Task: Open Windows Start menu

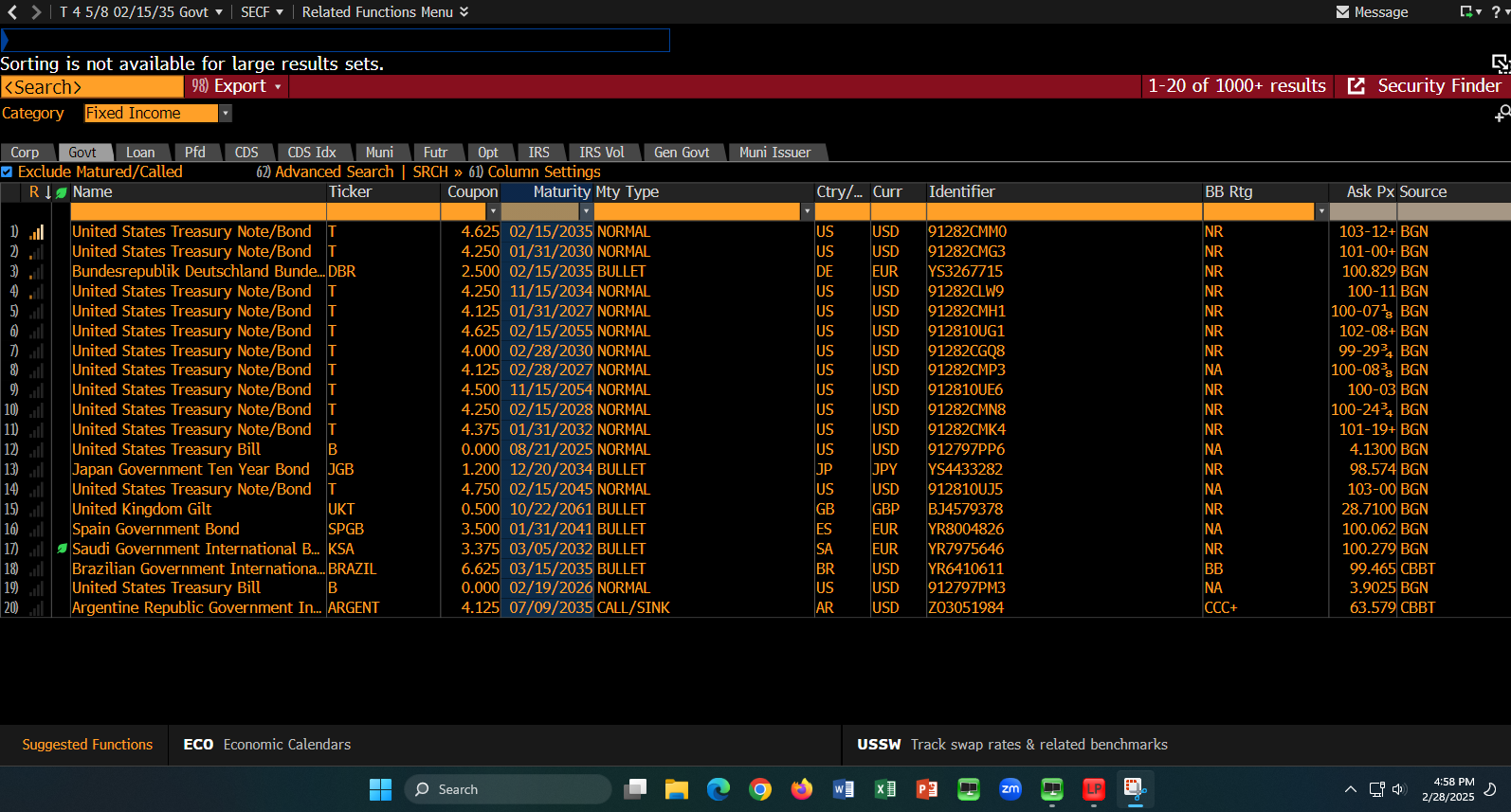Action: pyautogui.click(x=380, y=789)
